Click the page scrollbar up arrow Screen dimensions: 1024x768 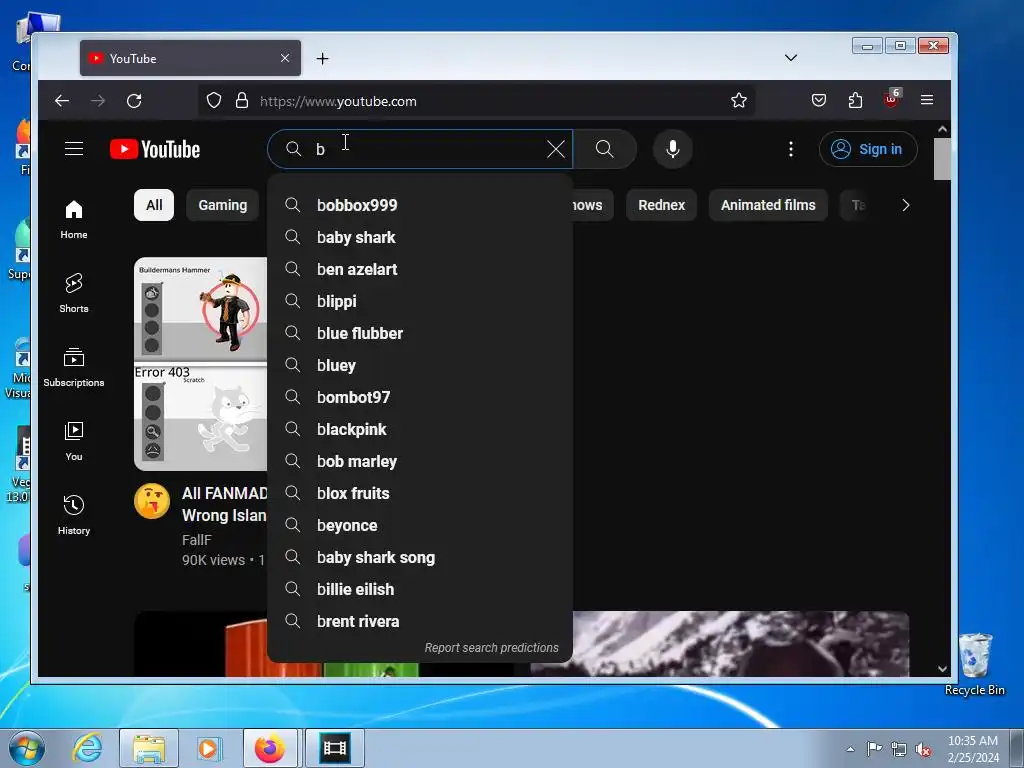click(x=942, y=129)
